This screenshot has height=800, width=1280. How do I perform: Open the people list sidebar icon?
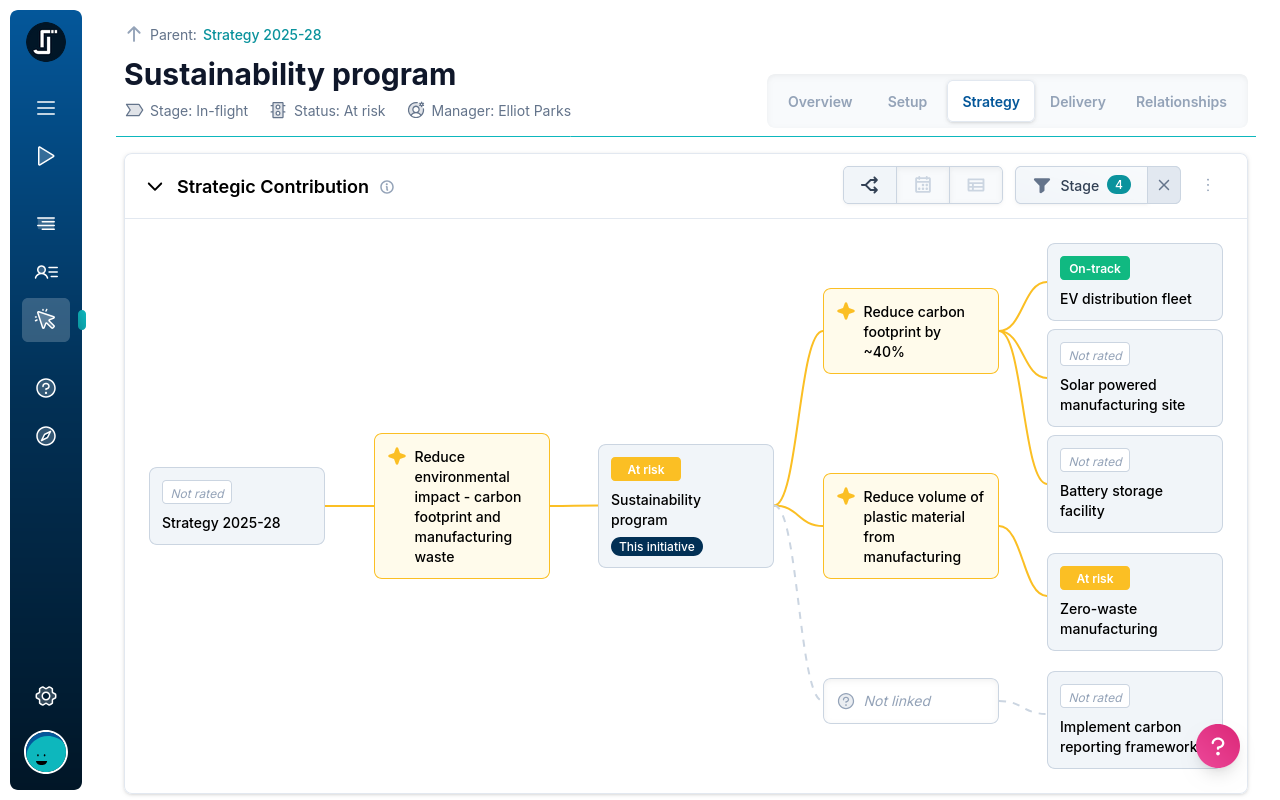[46, 271]
